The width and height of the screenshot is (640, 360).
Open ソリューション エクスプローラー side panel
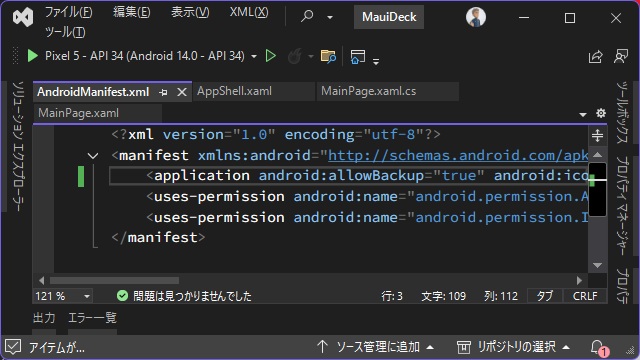coord(18,146)
